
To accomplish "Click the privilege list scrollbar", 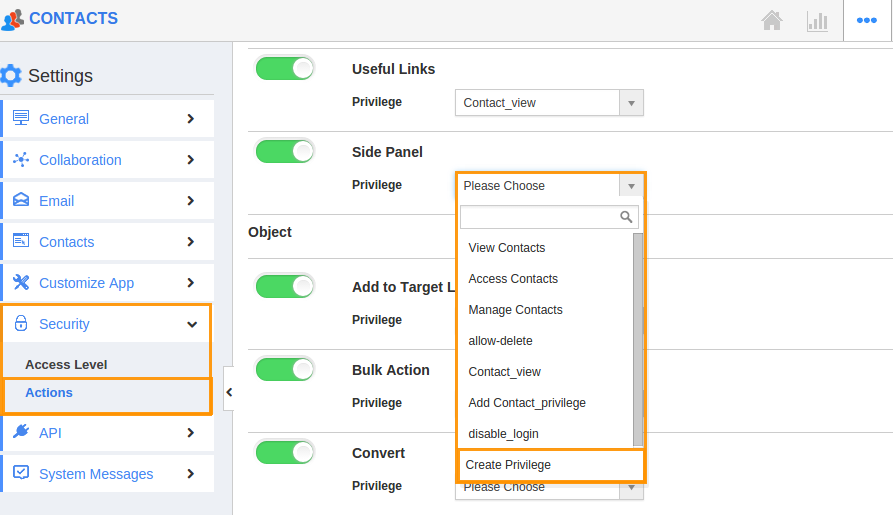I will [638, 340].
